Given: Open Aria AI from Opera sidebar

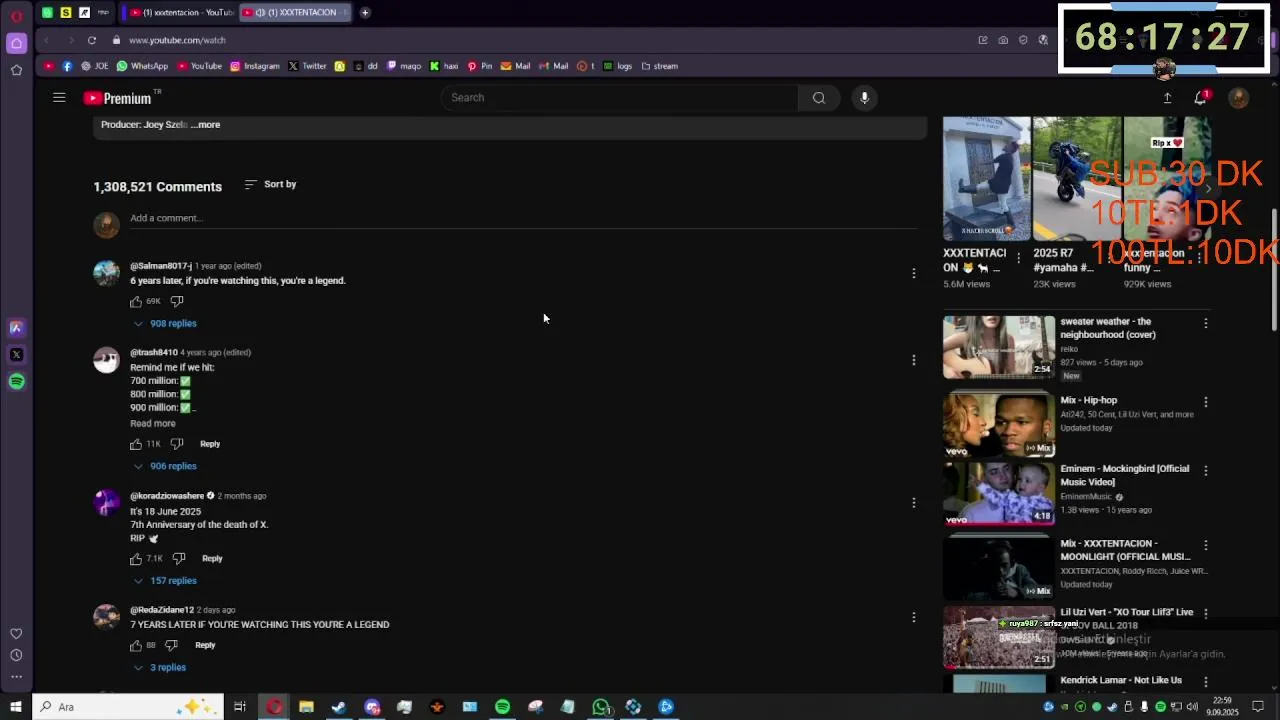Looking at the screenshot, I should (x=16, y=327).
